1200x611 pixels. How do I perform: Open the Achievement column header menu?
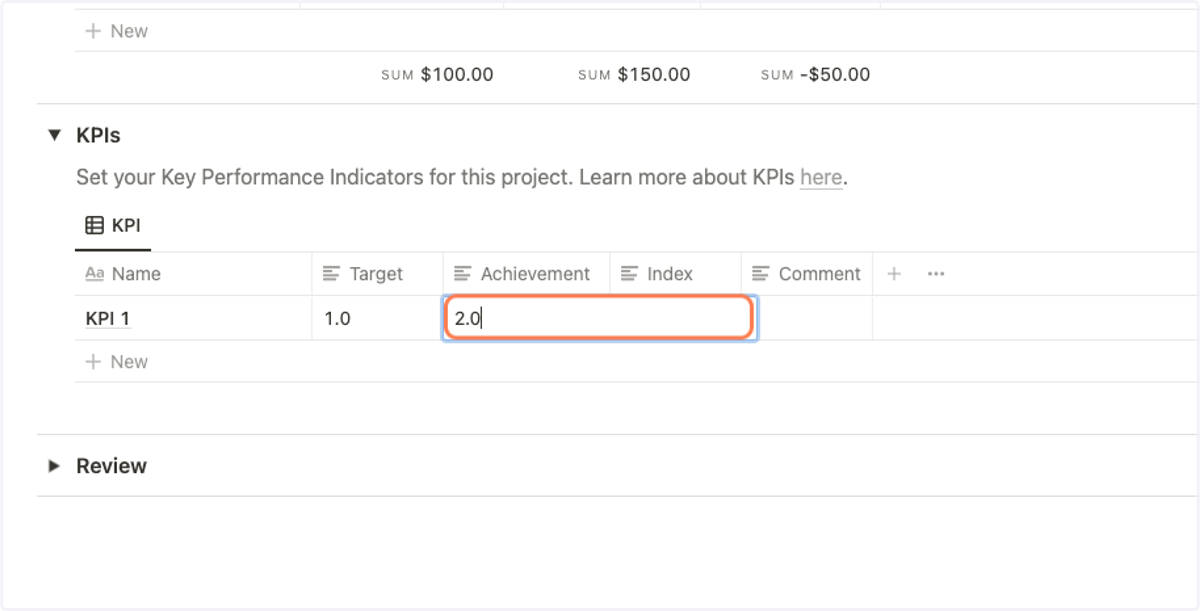coord(526,274)
